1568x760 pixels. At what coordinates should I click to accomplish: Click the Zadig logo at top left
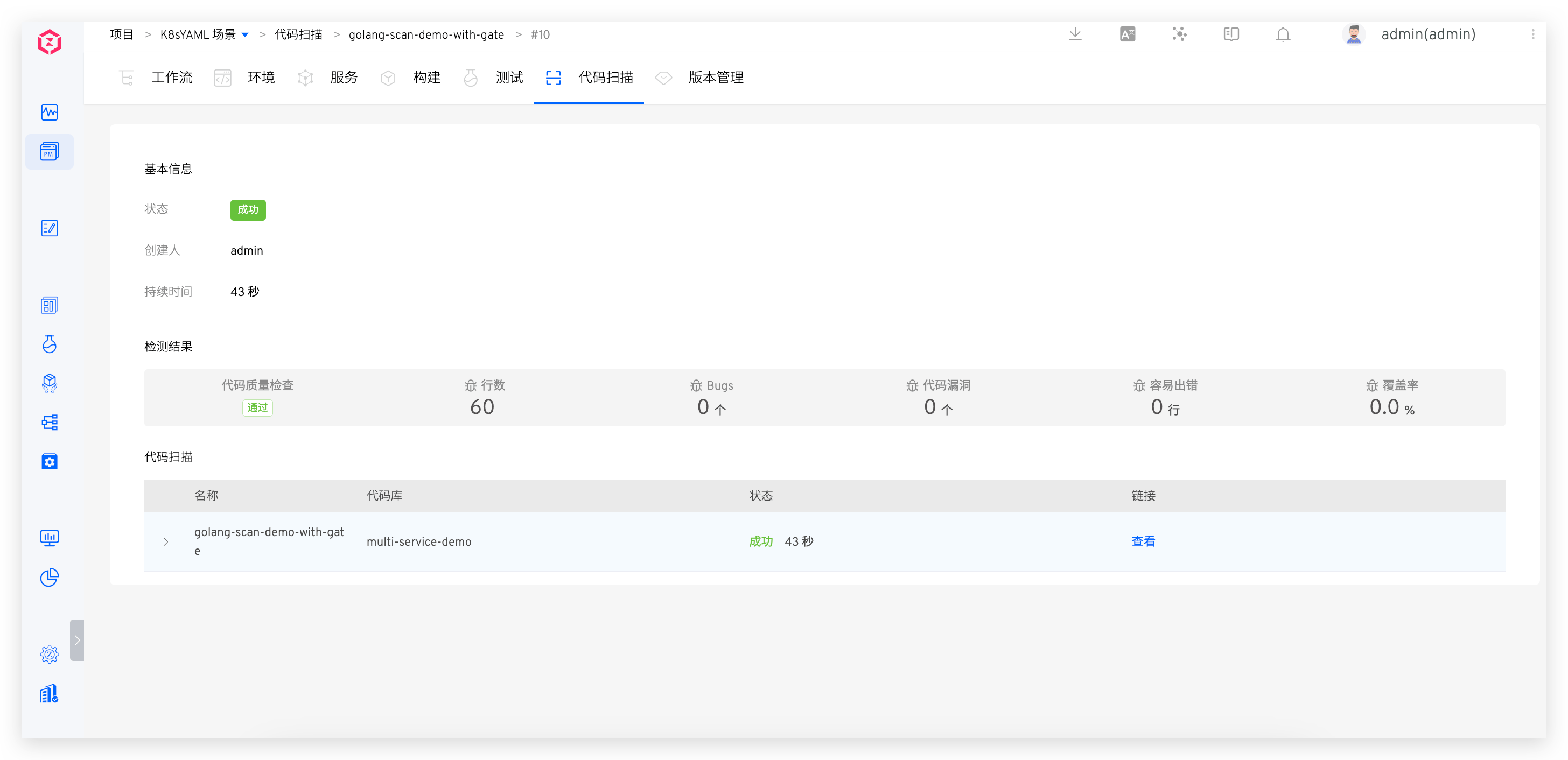click(x=50, y=42)
